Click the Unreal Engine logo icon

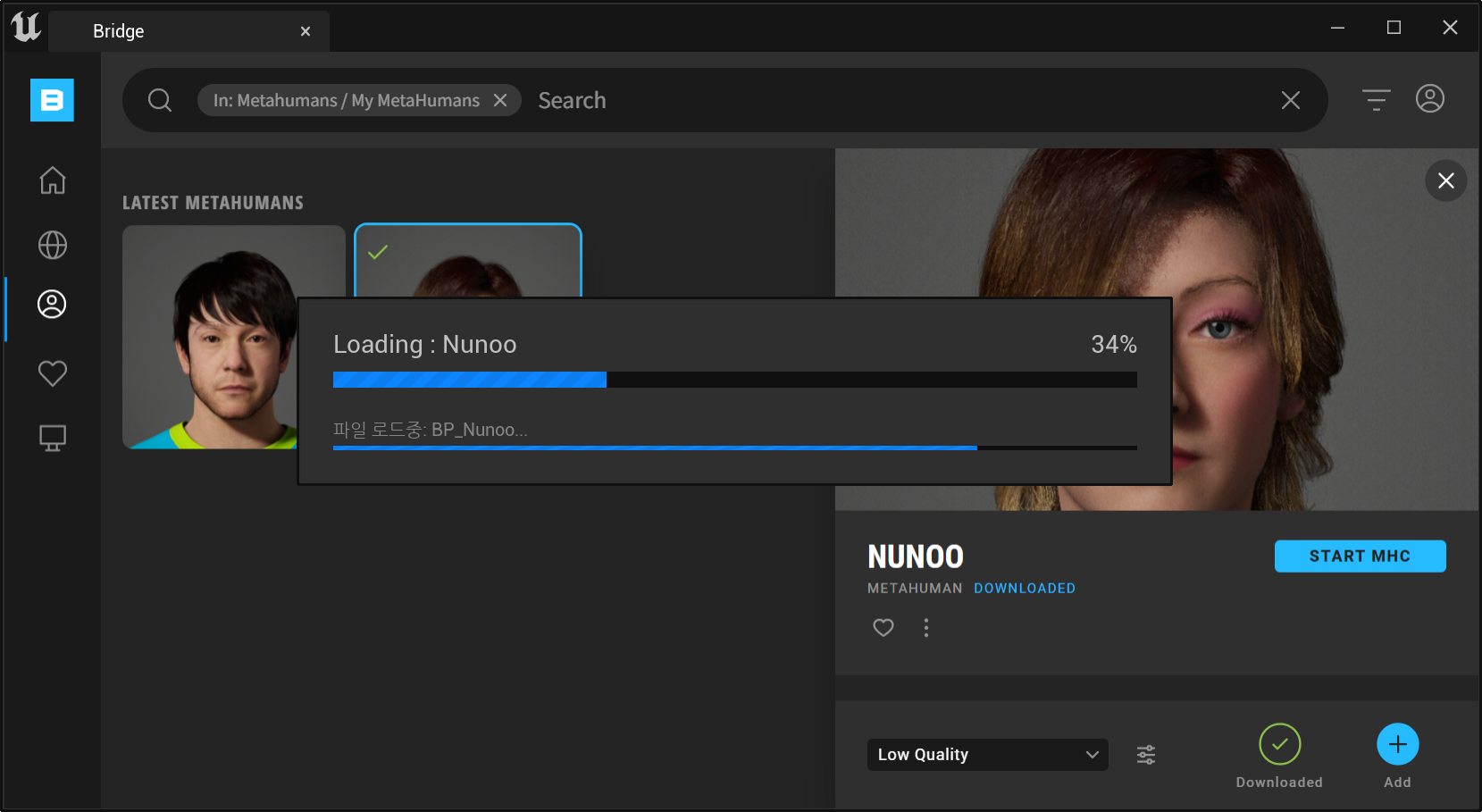point(26,28)
